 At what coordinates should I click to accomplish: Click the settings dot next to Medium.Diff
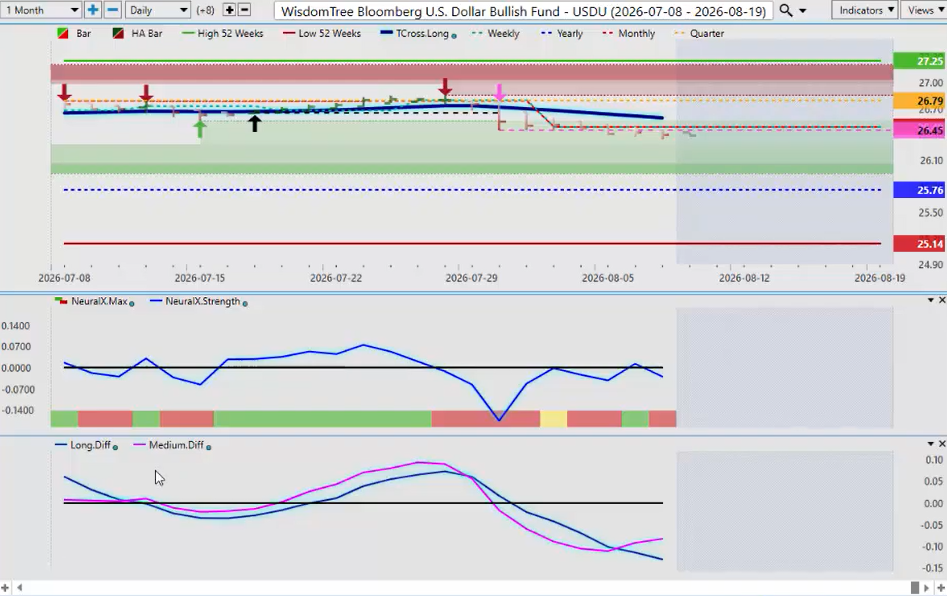208,447
